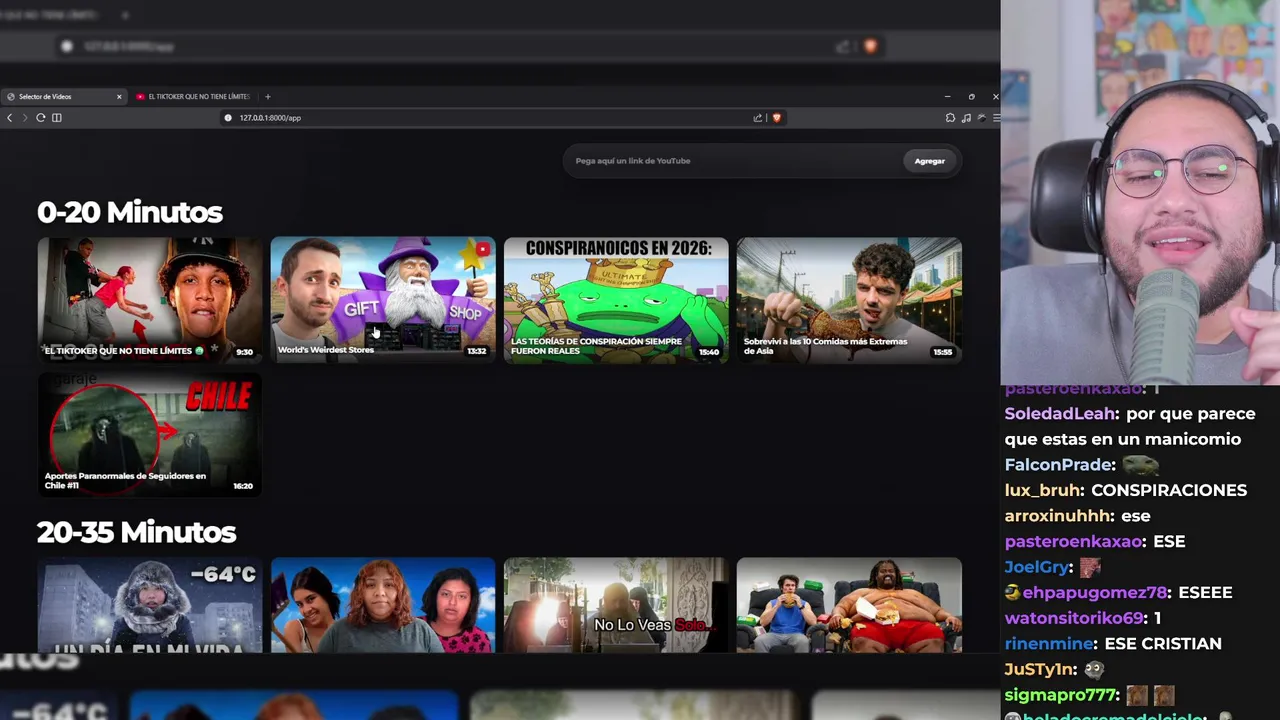Viewport: 1280px width, 720px height.
Task: Click chat username watonsitoriko69
Action: [1073, 618]
